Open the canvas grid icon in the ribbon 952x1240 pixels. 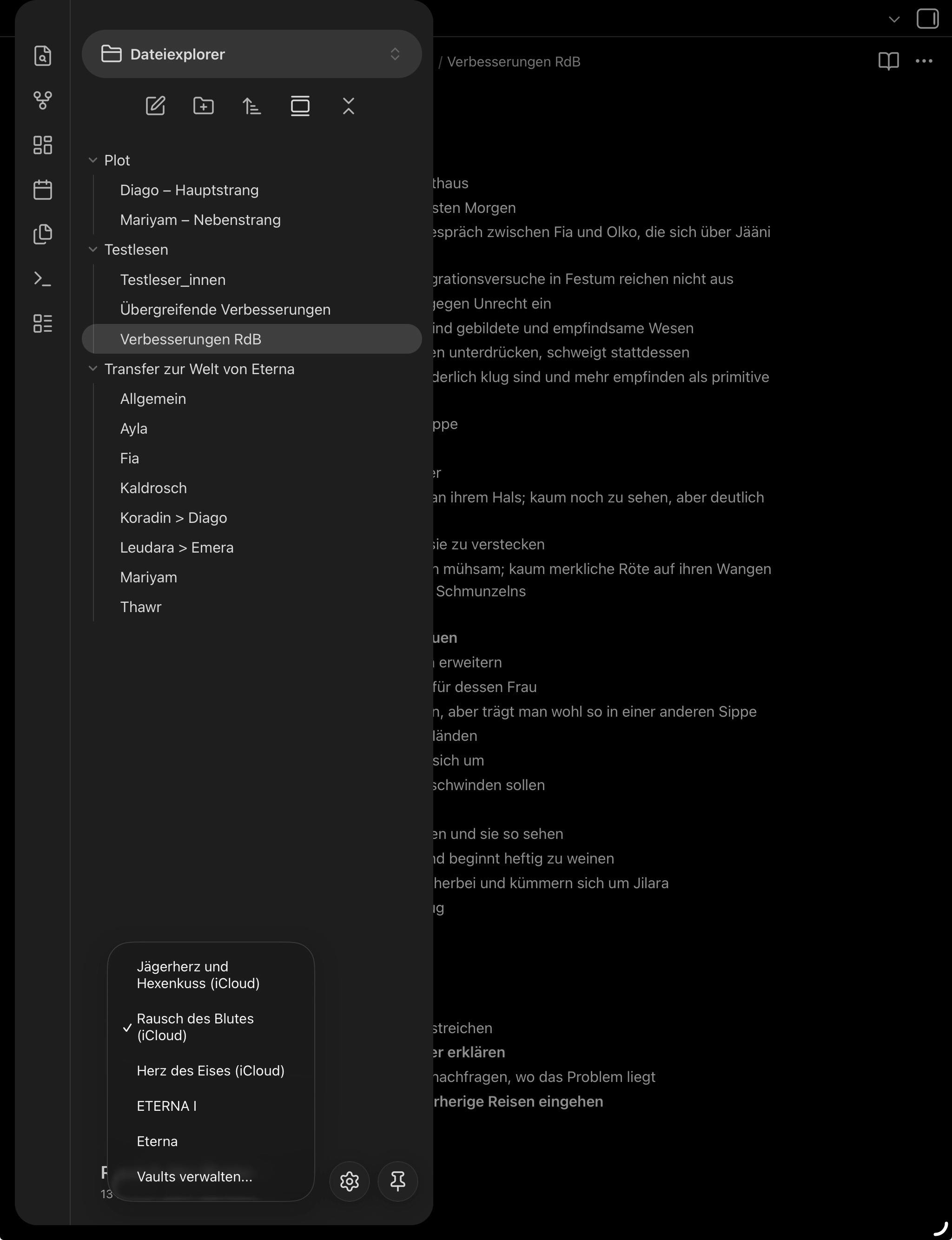(42, 145)
